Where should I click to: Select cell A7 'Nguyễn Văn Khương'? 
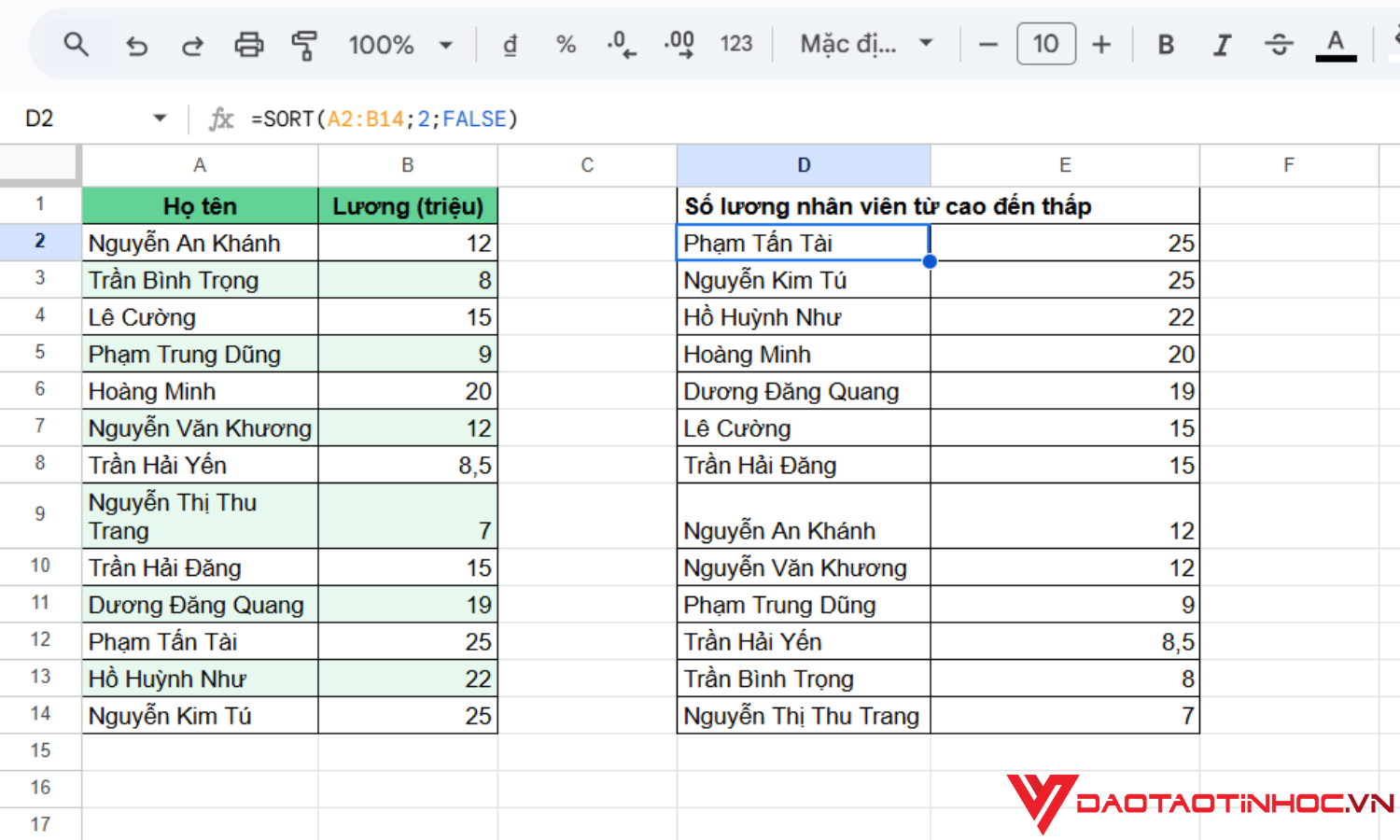pyautogui.click(x=200, y=428)
